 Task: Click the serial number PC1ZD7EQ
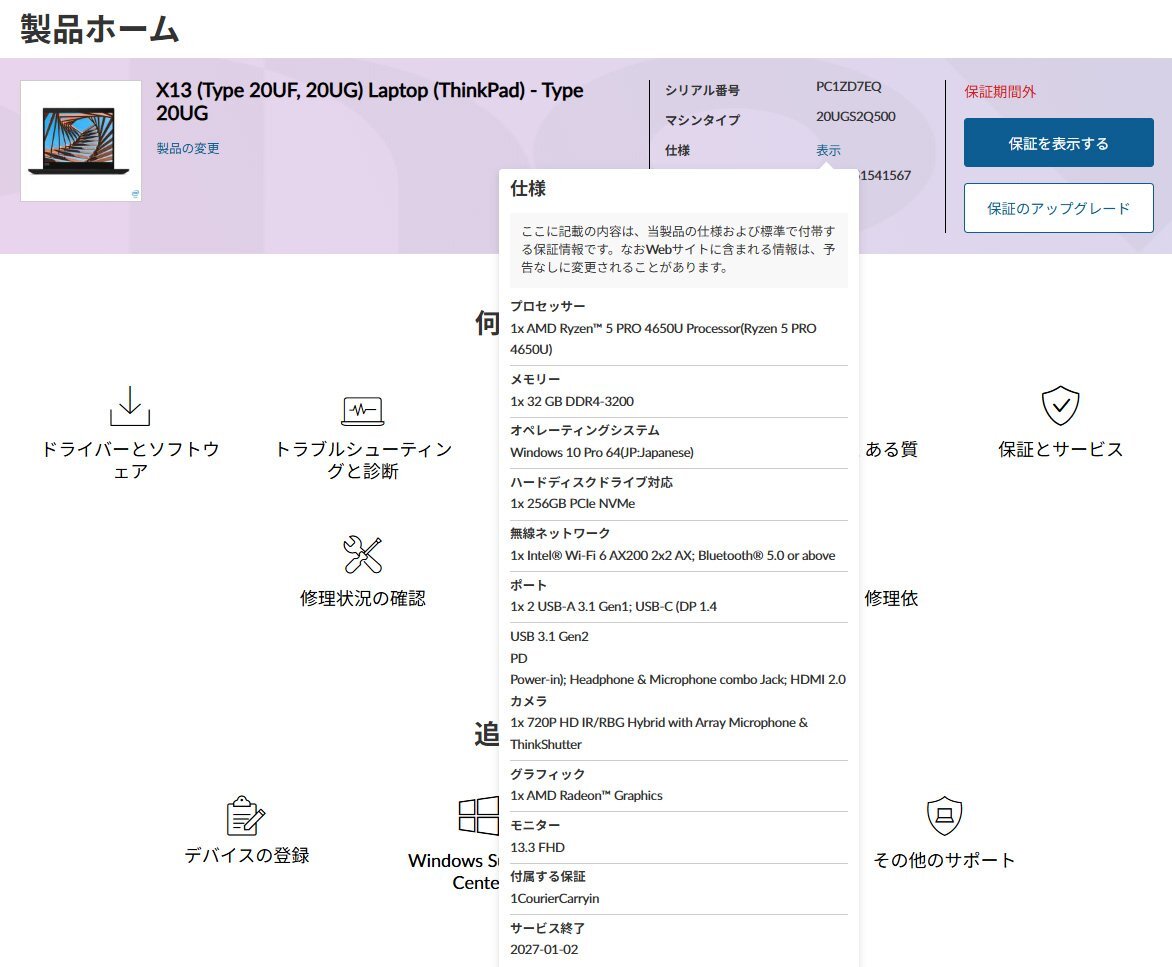click(848, 87)
